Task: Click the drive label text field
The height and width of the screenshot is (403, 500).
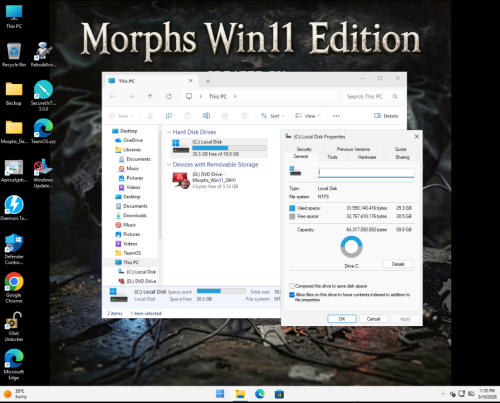Action: (x=366, y=172)
